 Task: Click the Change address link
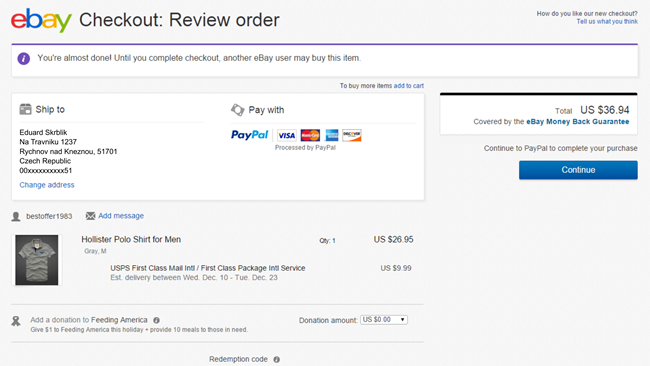47,185
